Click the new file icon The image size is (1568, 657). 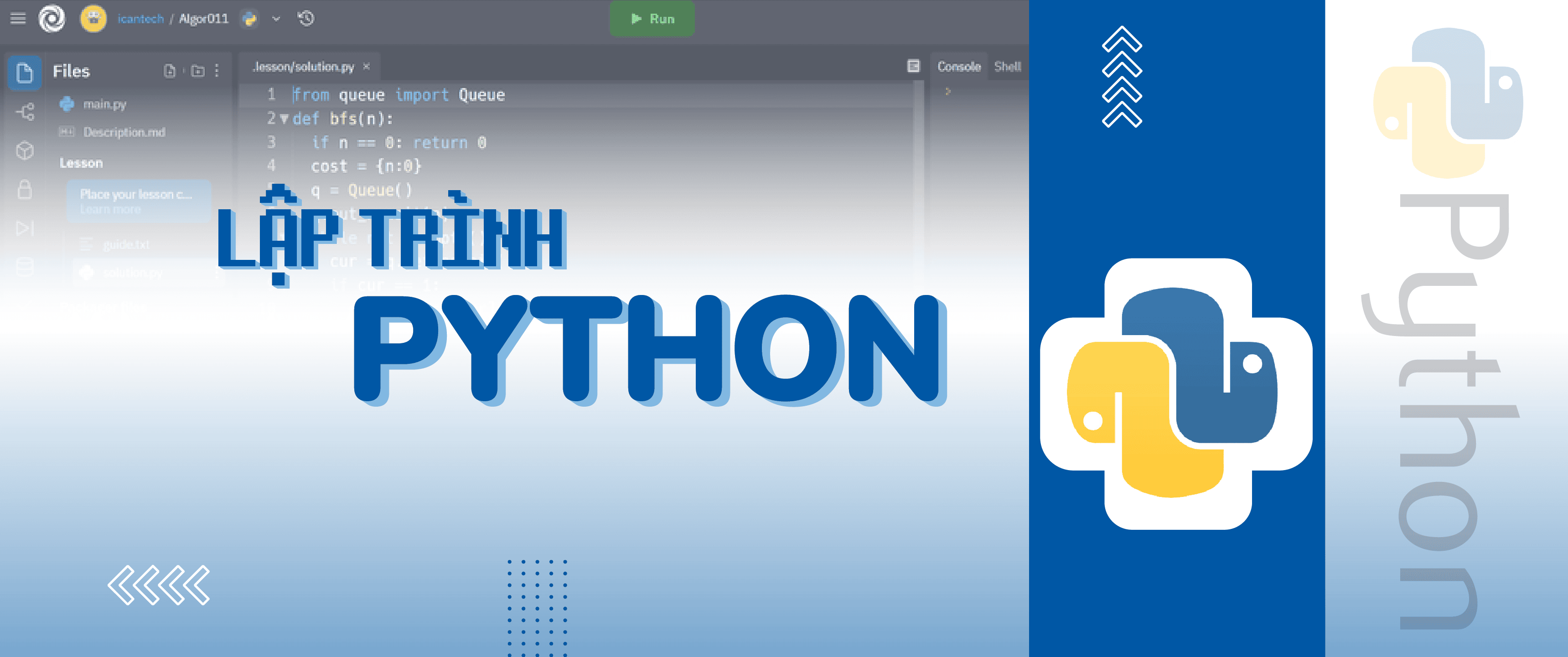tap(170, 71)
